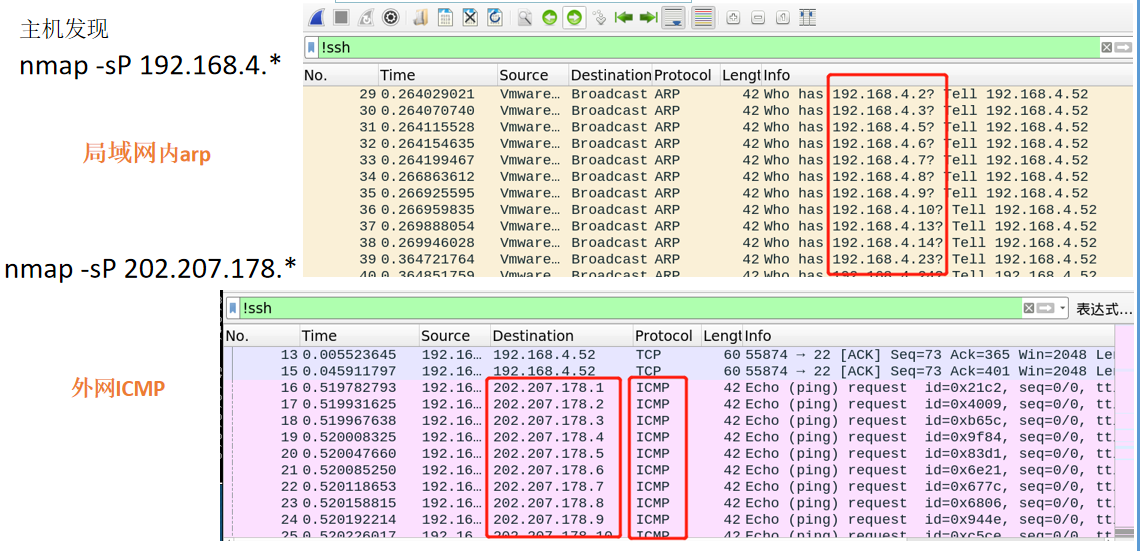Zoom in the packet text
This screenshot has height=551, width=1140.
click(x=733, y=17)
